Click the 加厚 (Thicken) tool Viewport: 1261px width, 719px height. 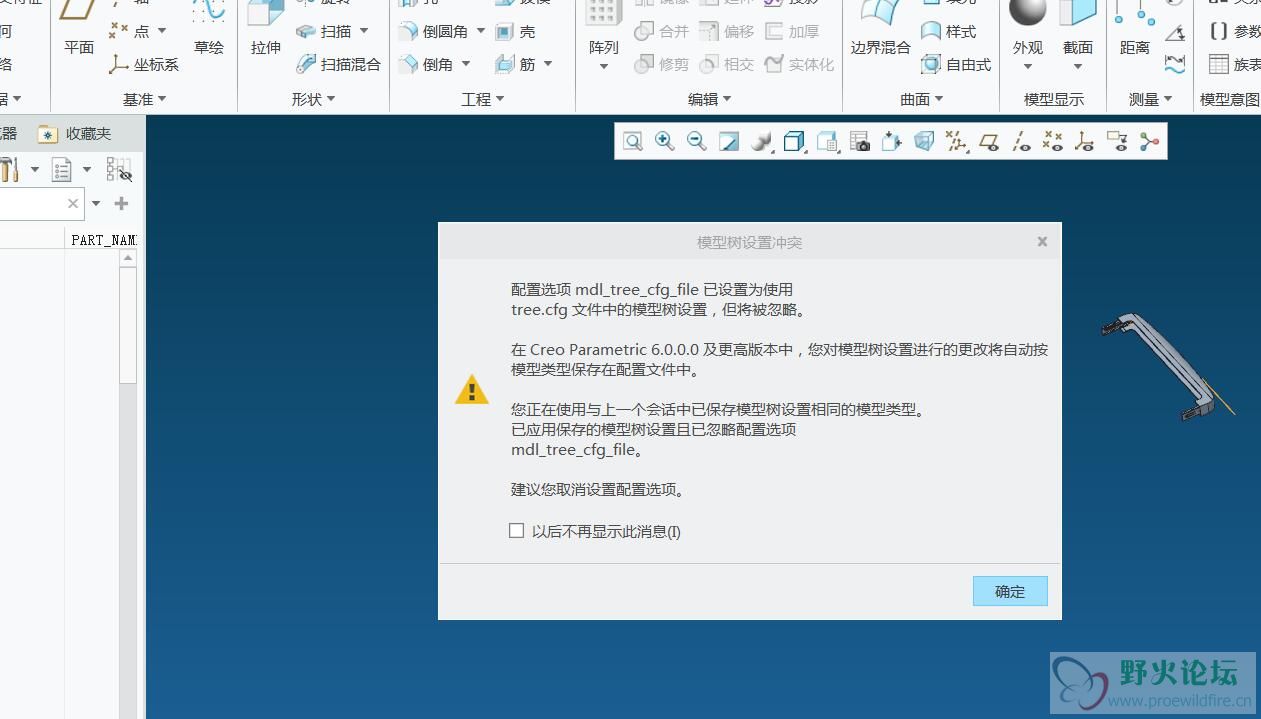tap(792, 32)
